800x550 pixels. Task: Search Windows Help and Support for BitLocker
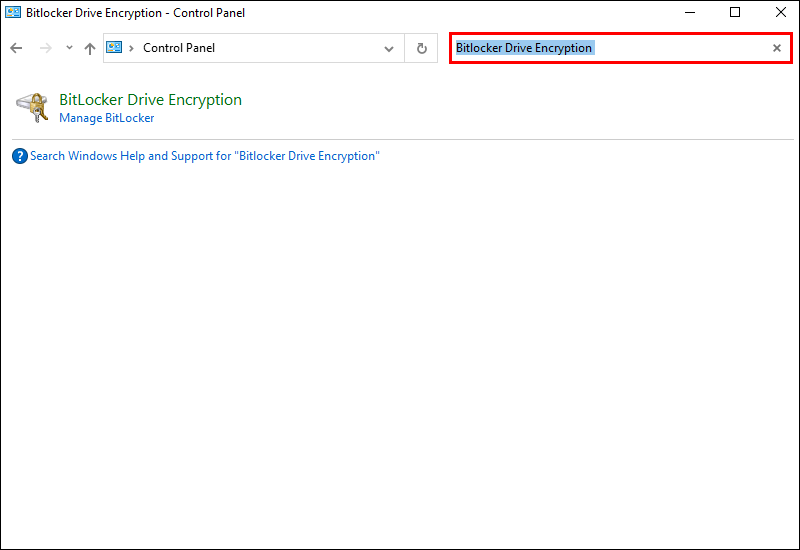205,156
